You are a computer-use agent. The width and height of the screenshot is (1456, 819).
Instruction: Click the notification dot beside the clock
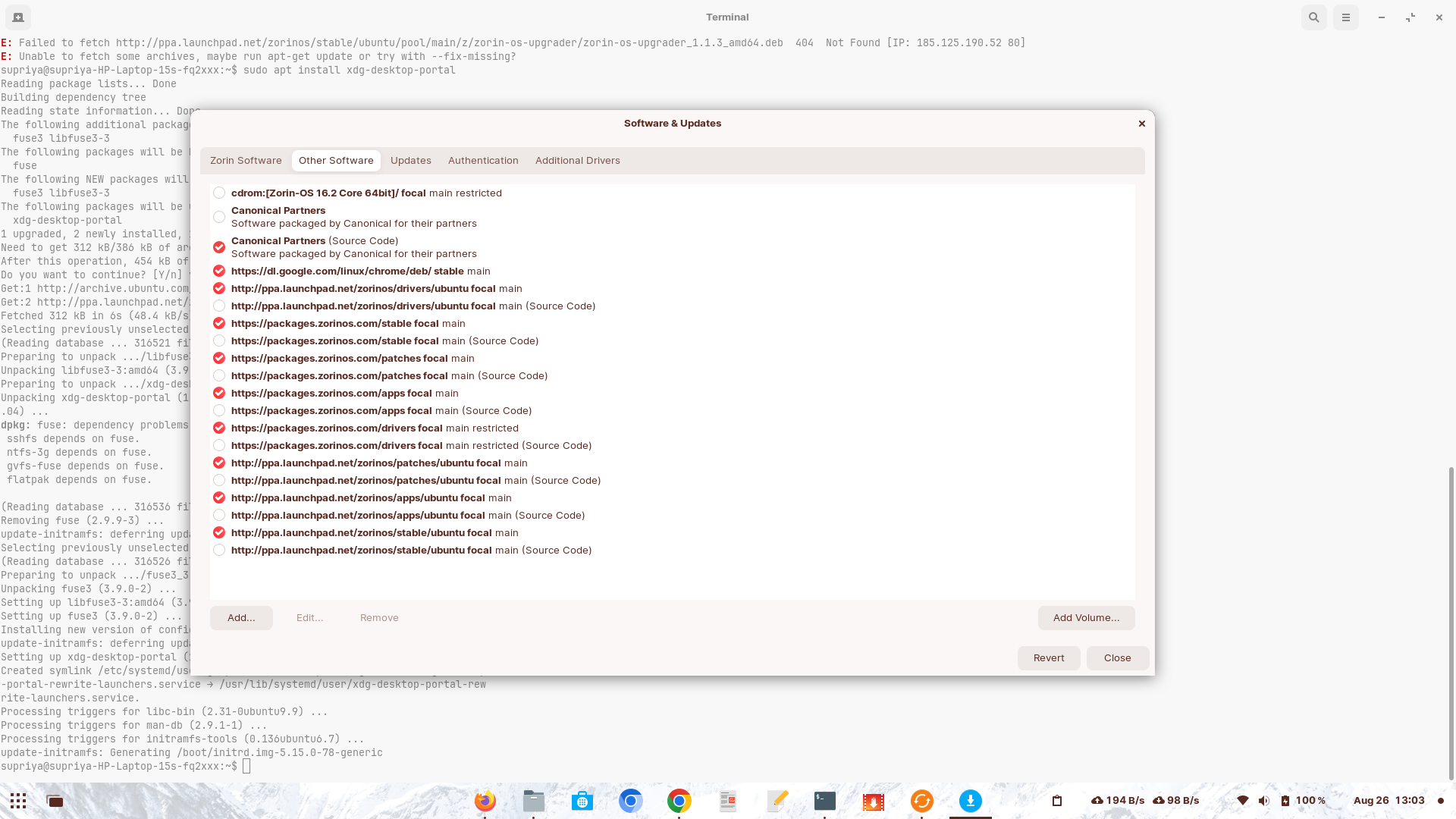[x=1441, y=801]
